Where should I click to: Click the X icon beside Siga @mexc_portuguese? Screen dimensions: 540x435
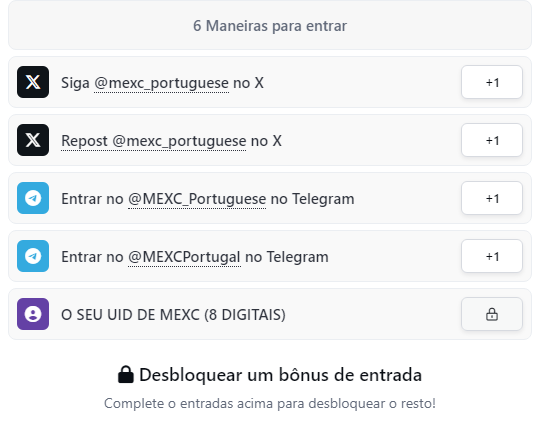tap(33, 82)
